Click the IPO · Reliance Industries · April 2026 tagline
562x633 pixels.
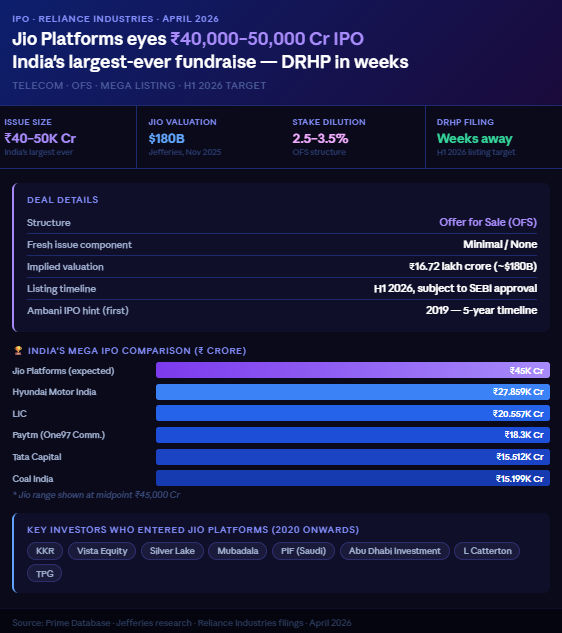point(115,19)
